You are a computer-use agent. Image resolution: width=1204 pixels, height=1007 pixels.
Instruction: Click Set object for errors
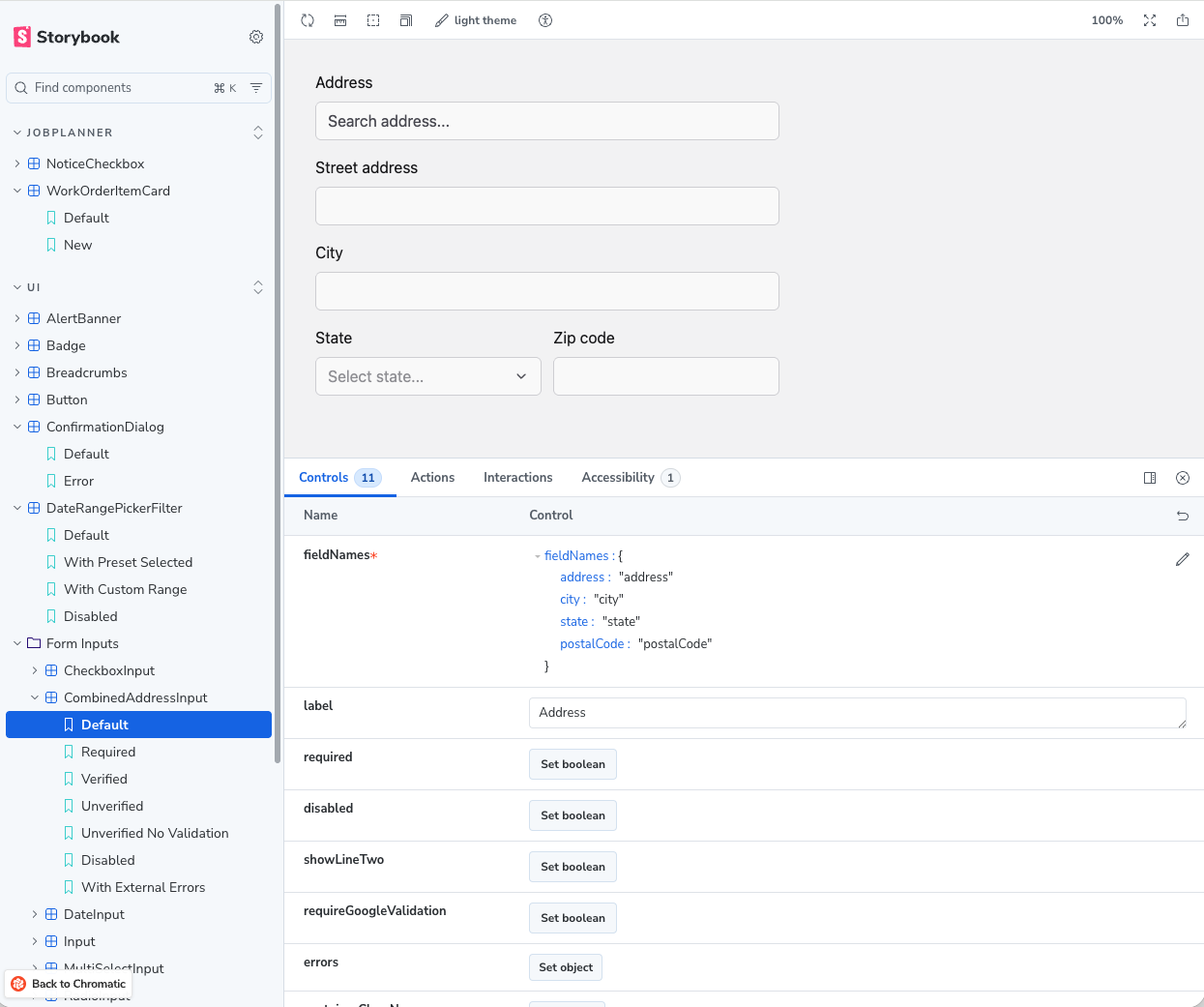coord(566,967)
